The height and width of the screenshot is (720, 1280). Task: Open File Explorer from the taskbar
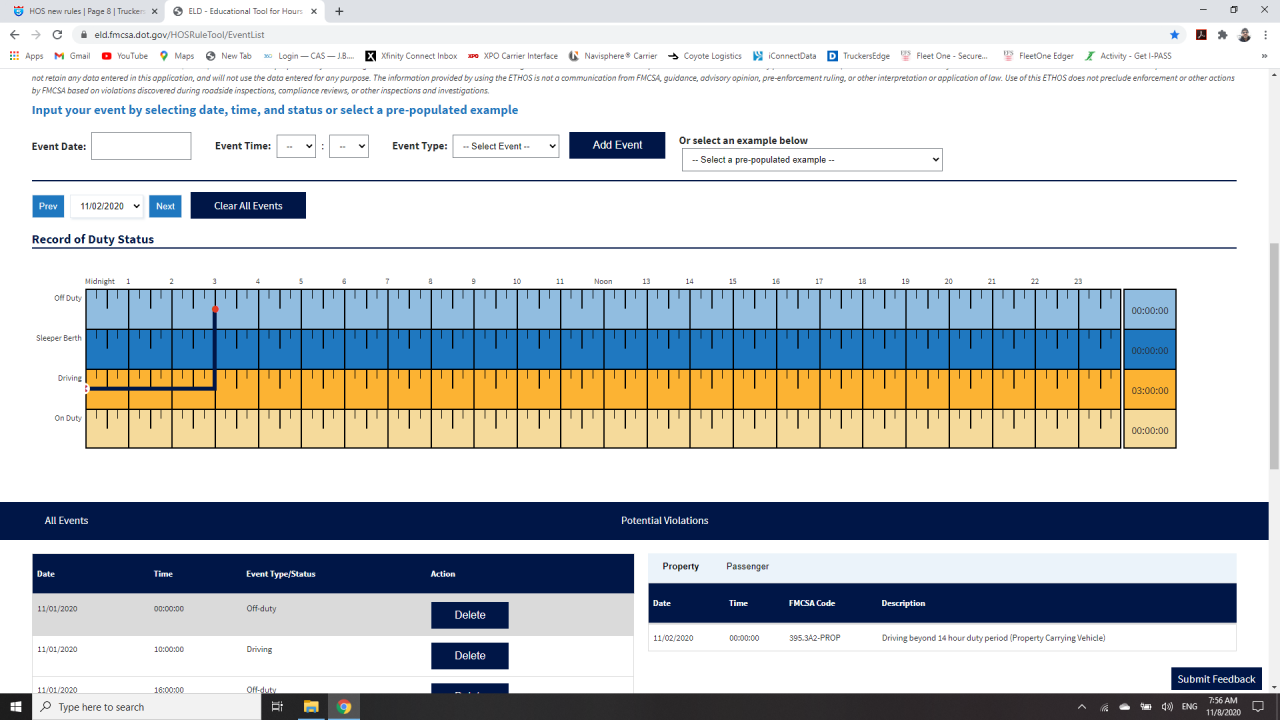tap(310, 706)
